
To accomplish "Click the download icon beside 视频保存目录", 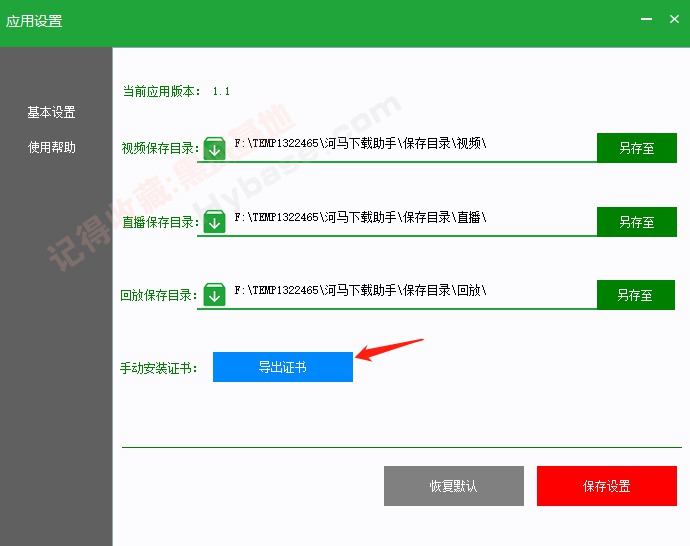I will (214, 148).
